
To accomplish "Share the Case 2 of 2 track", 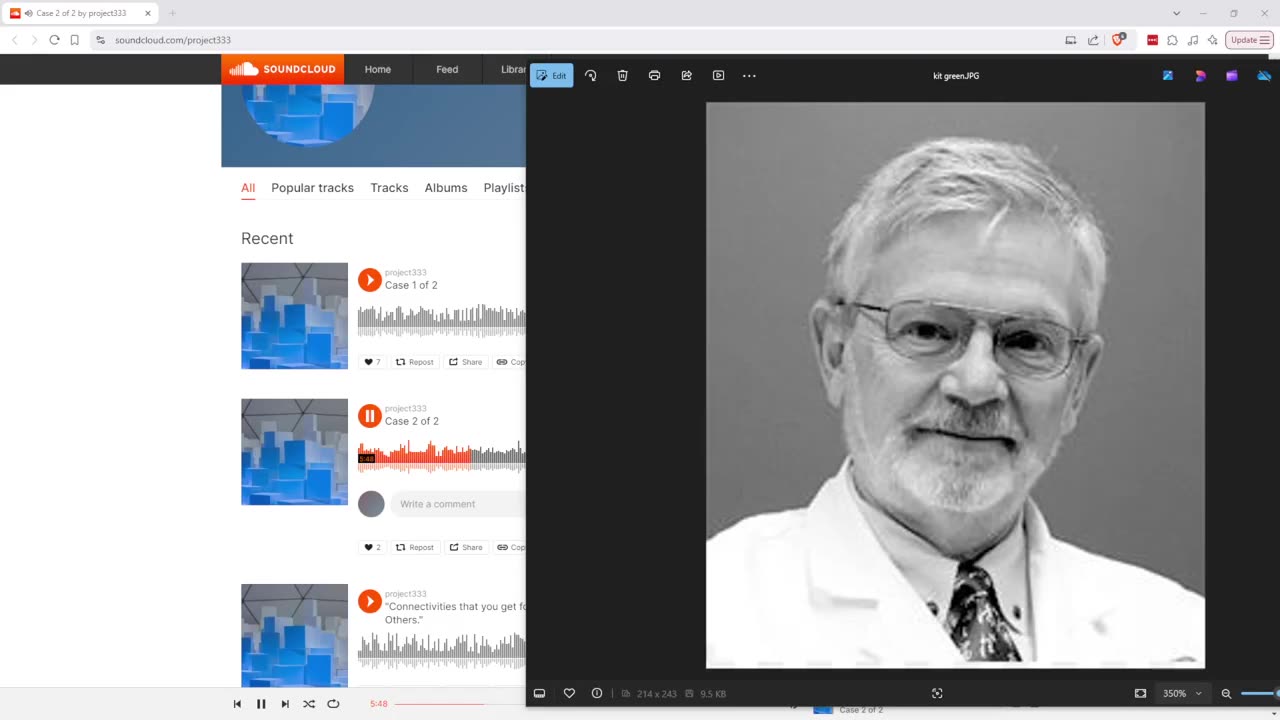I will click(466, 547).
